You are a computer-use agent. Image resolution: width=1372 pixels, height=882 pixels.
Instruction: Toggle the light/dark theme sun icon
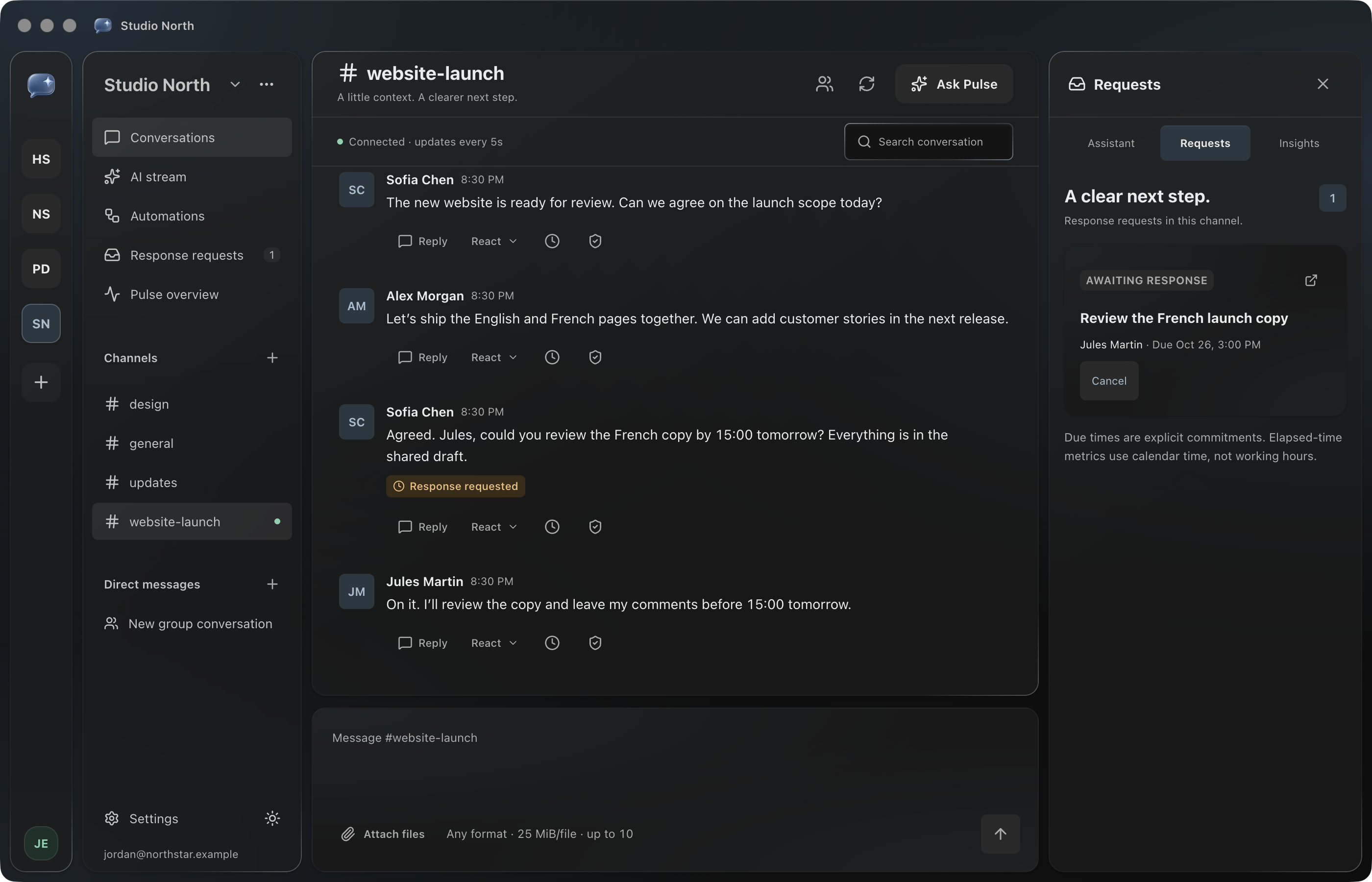272,818
